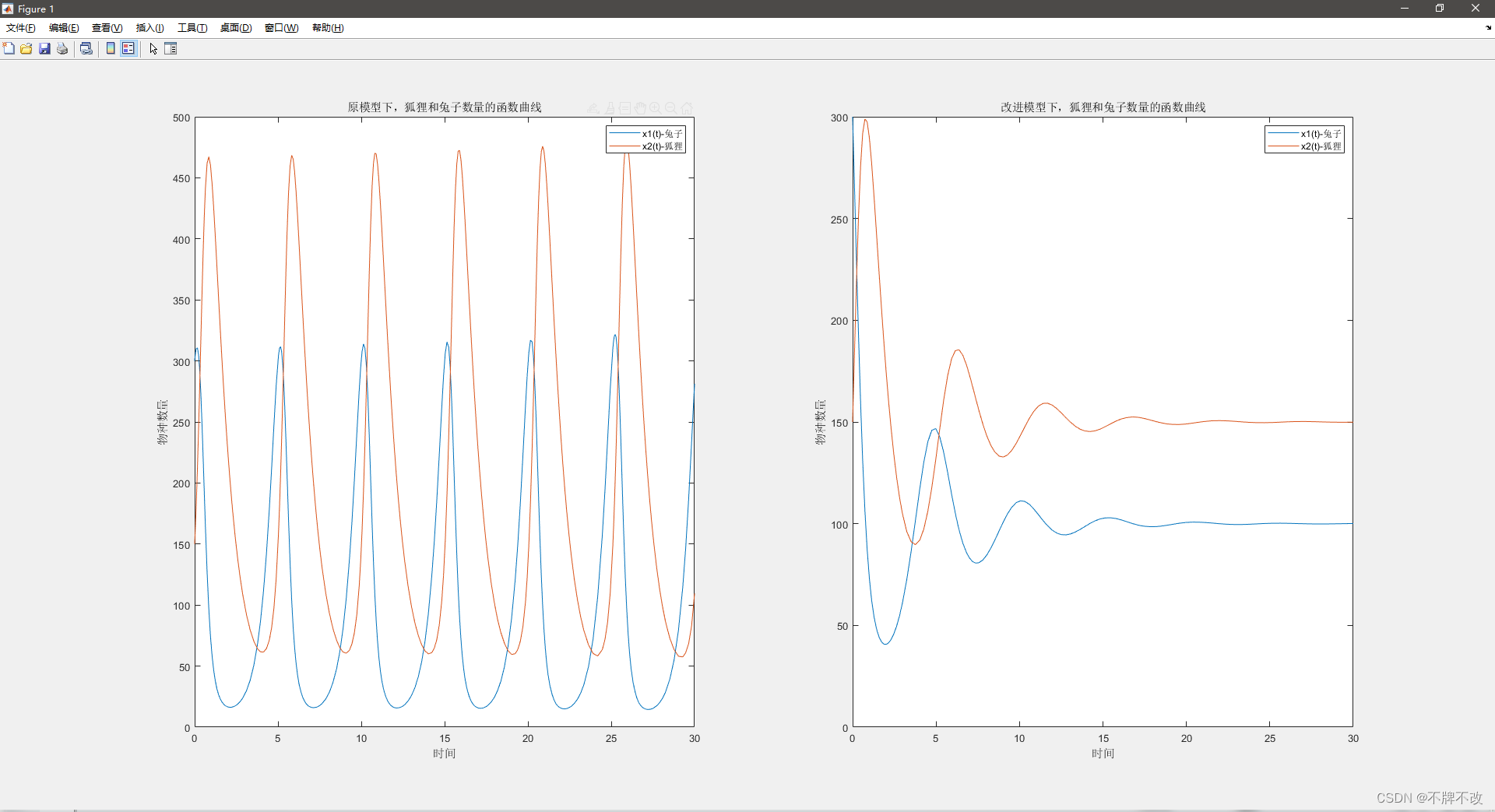1495x812 pixels.
Task: Click the second blue rabbit peak in the left plot
Action: pyautogui.click(x=280, y=349)
